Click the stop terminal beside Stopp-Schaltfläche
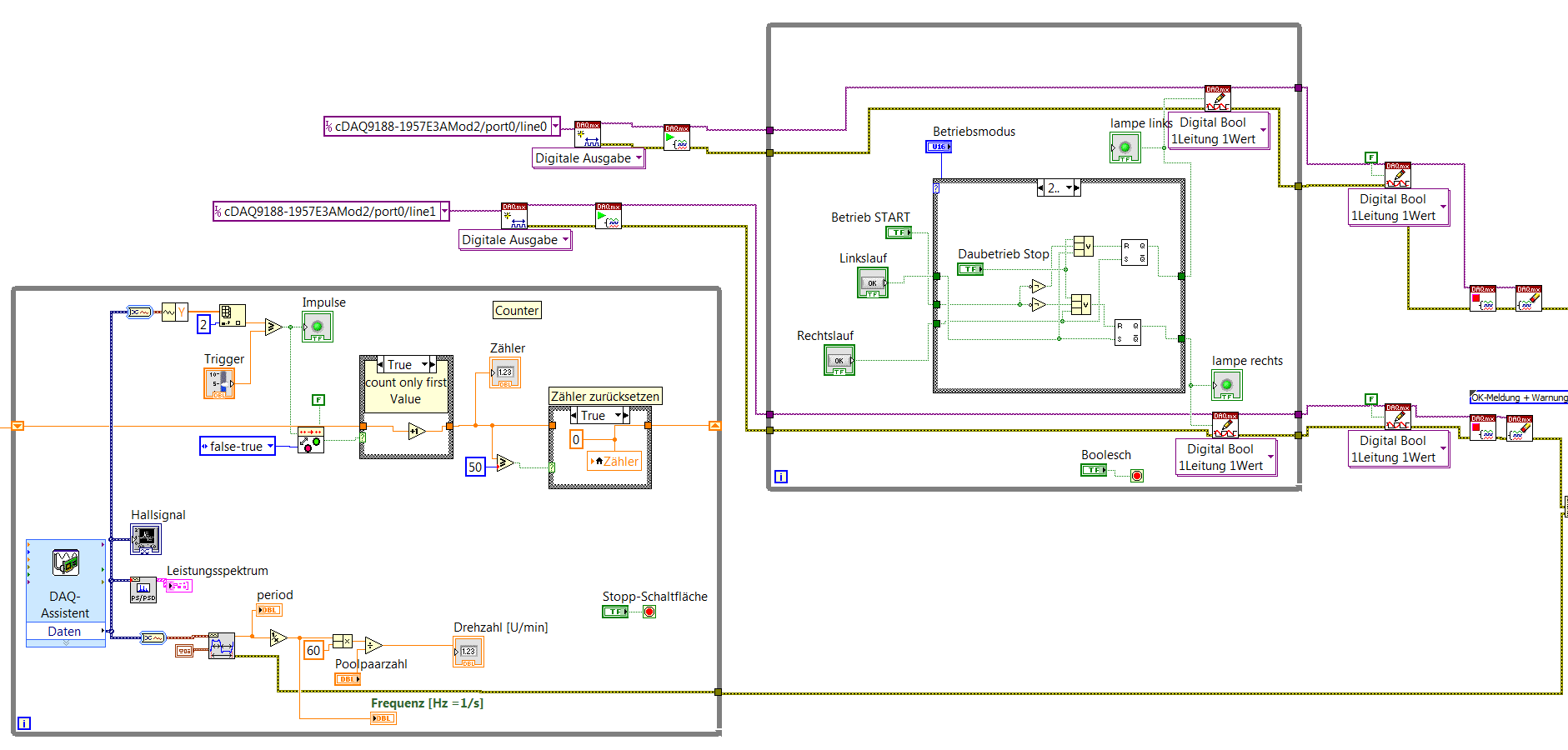 [649, 612]
